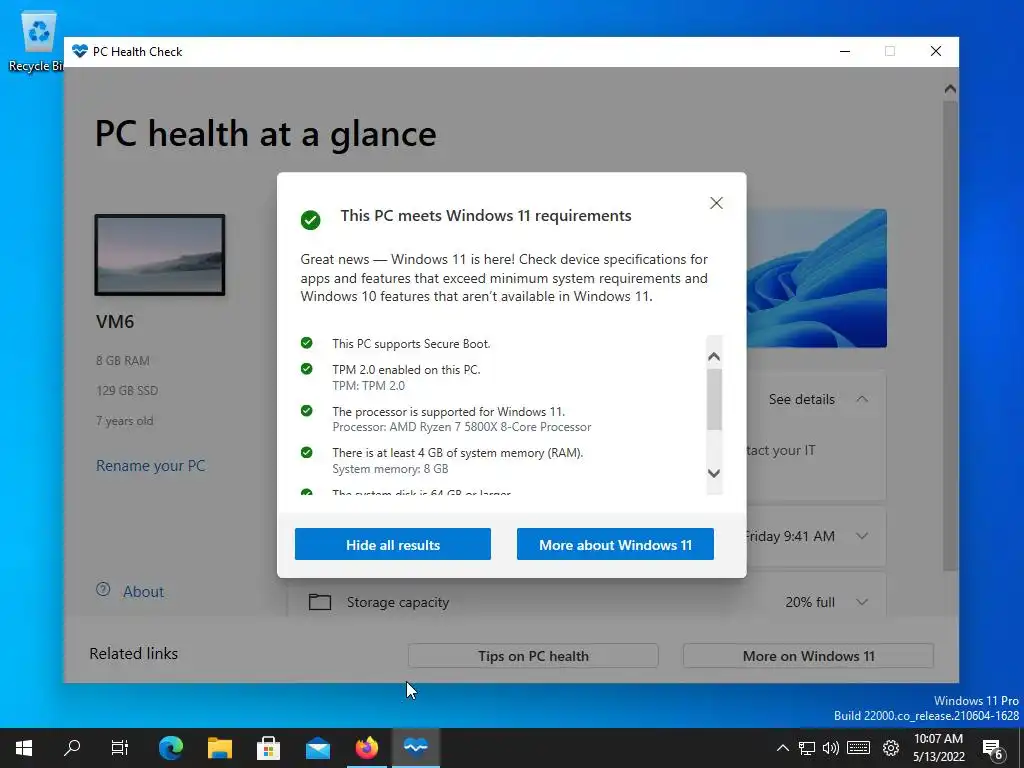This screenshot has width=1024, height=768.
Task: Select text 'TPM 2.0 enabled on this PC.'
Action: (406, 370)
